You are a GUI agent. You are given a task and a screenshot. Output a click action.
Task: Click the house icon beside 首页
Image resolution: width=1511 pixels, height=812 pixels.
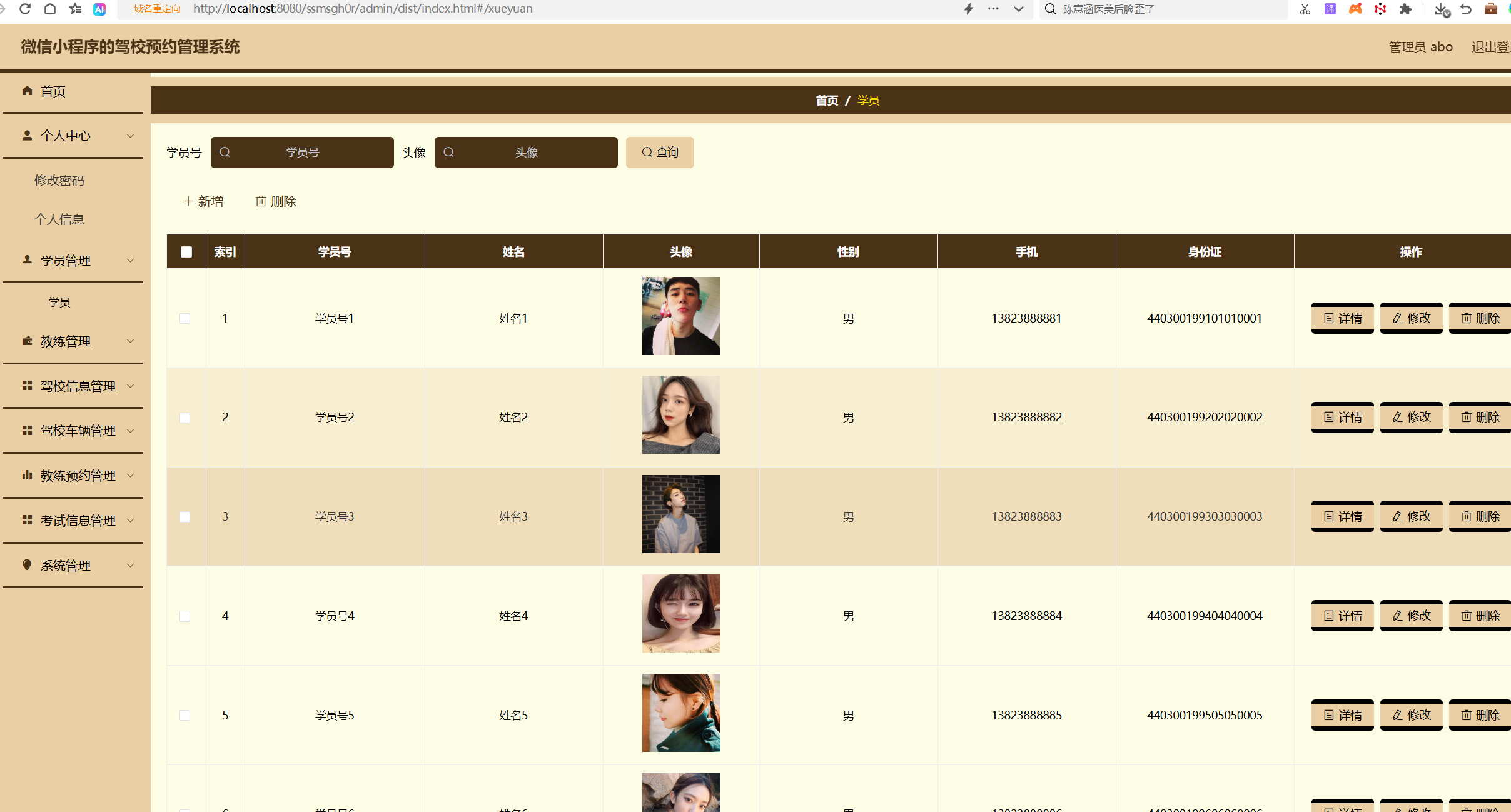(27, 91)
